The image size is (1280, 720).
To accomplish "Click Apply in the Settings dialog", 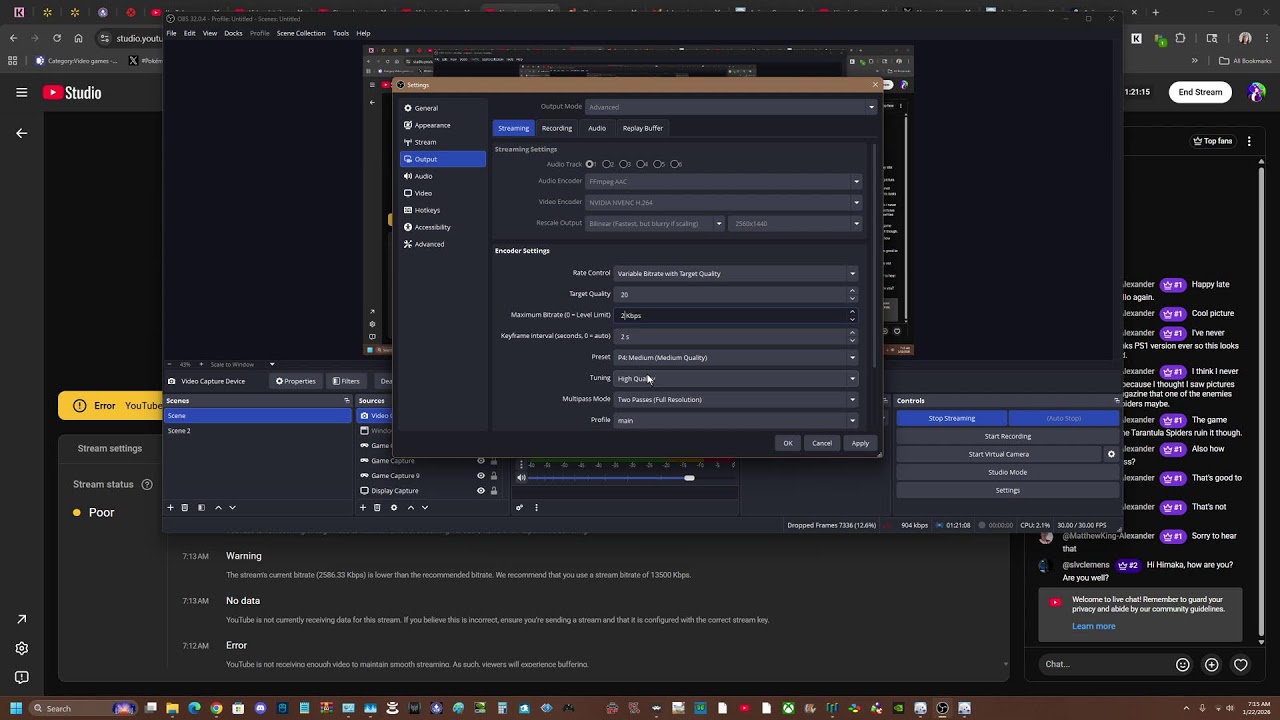I will pos(860,443).
